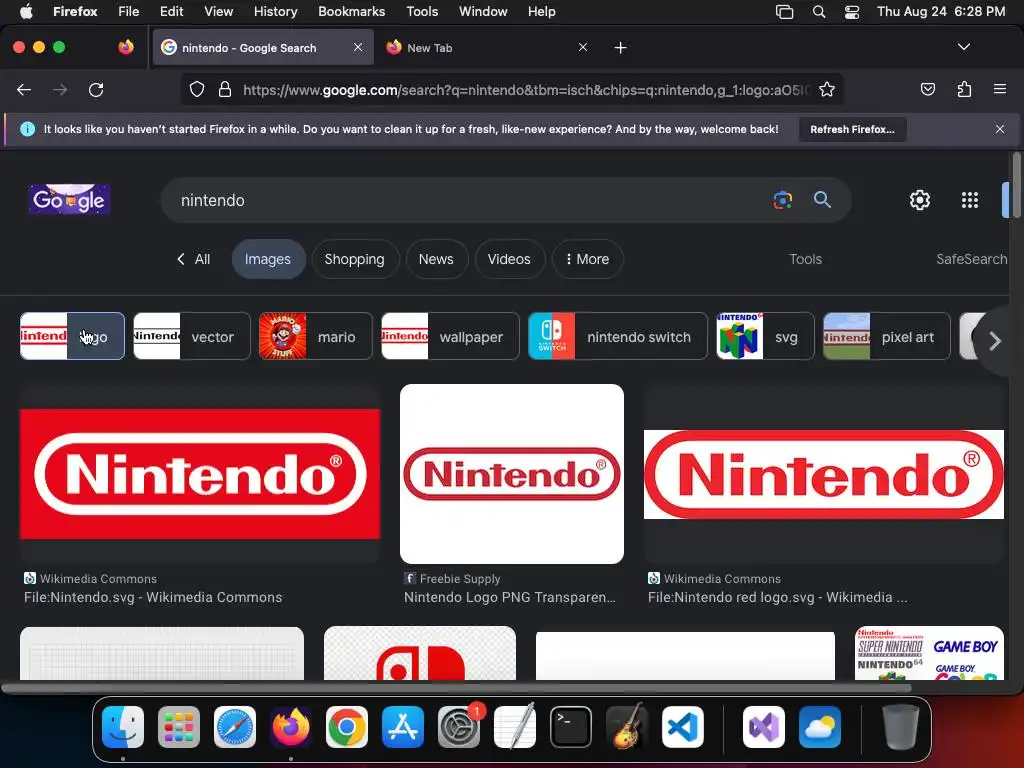The image size is (1024, 768).
Task: List all tabs with the chevron
Action: pos(963,47)
